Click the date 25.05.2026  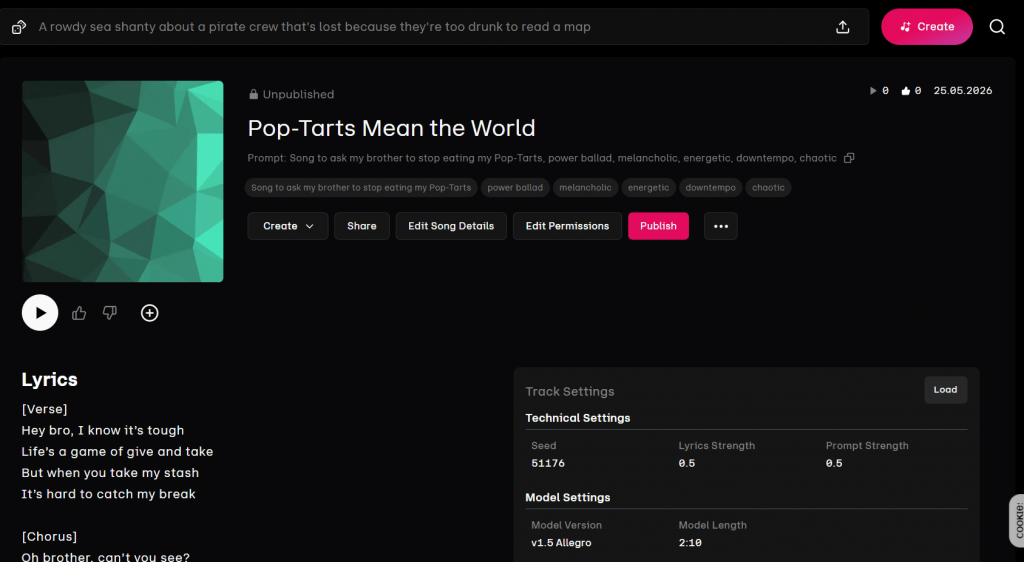pyautogui.click(x=963, y=91)
